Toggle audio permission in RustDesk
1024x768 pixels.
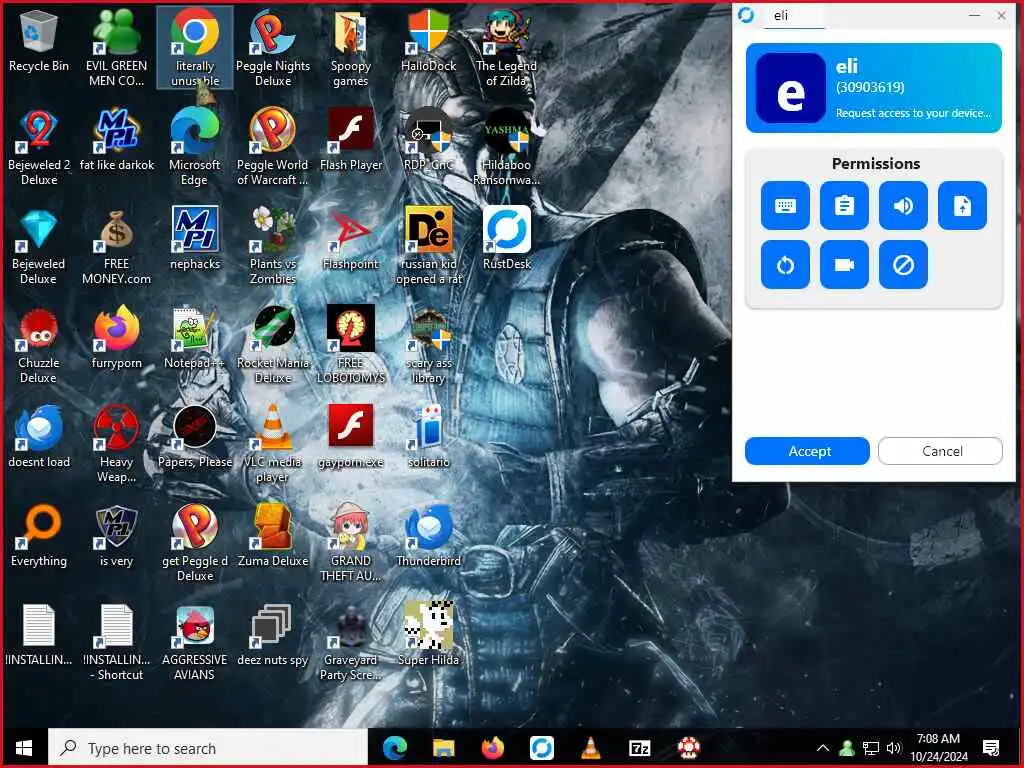point(903,206)
